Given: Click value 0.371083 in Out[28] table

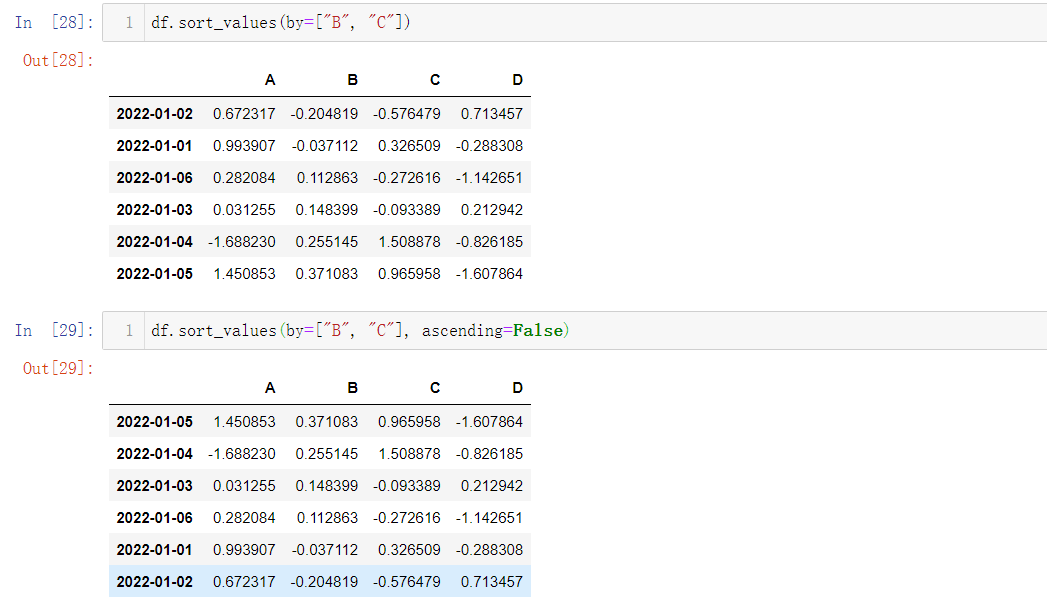Looking at the screenshot, I should point(327,274).
